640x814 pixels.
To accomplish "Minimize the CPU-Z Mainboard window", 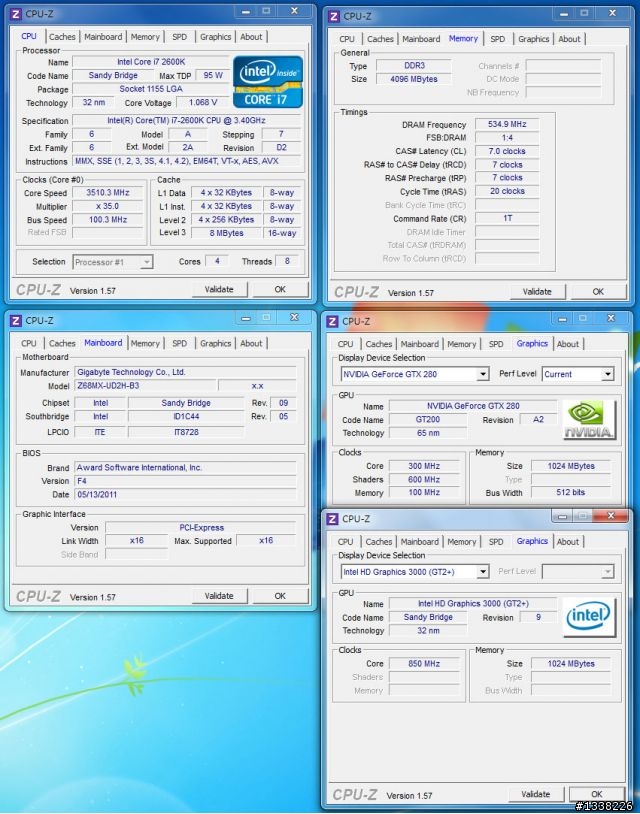I will pos(246,318).
